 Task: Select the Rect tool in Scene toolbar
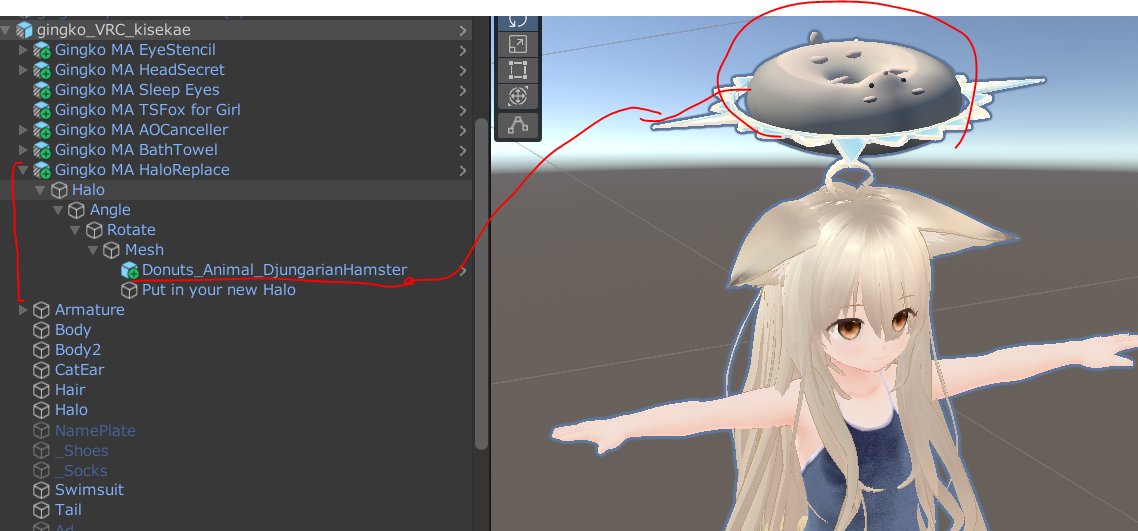click(x=517, y=70)
